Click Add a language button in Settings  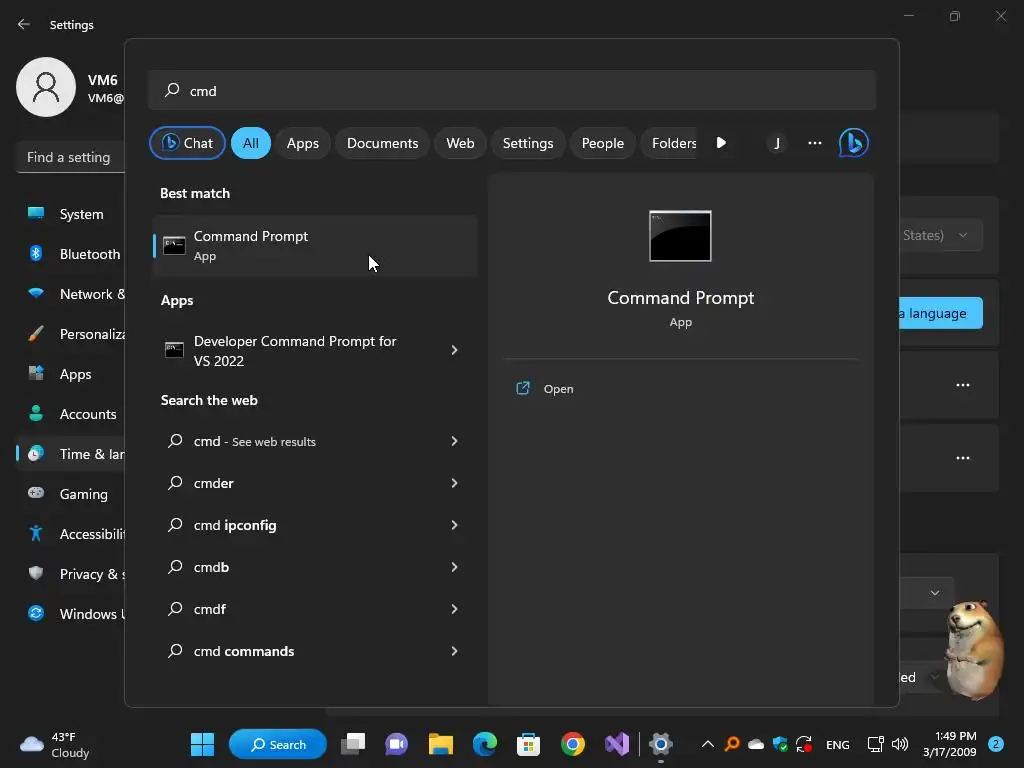click(x=941, y=313)
